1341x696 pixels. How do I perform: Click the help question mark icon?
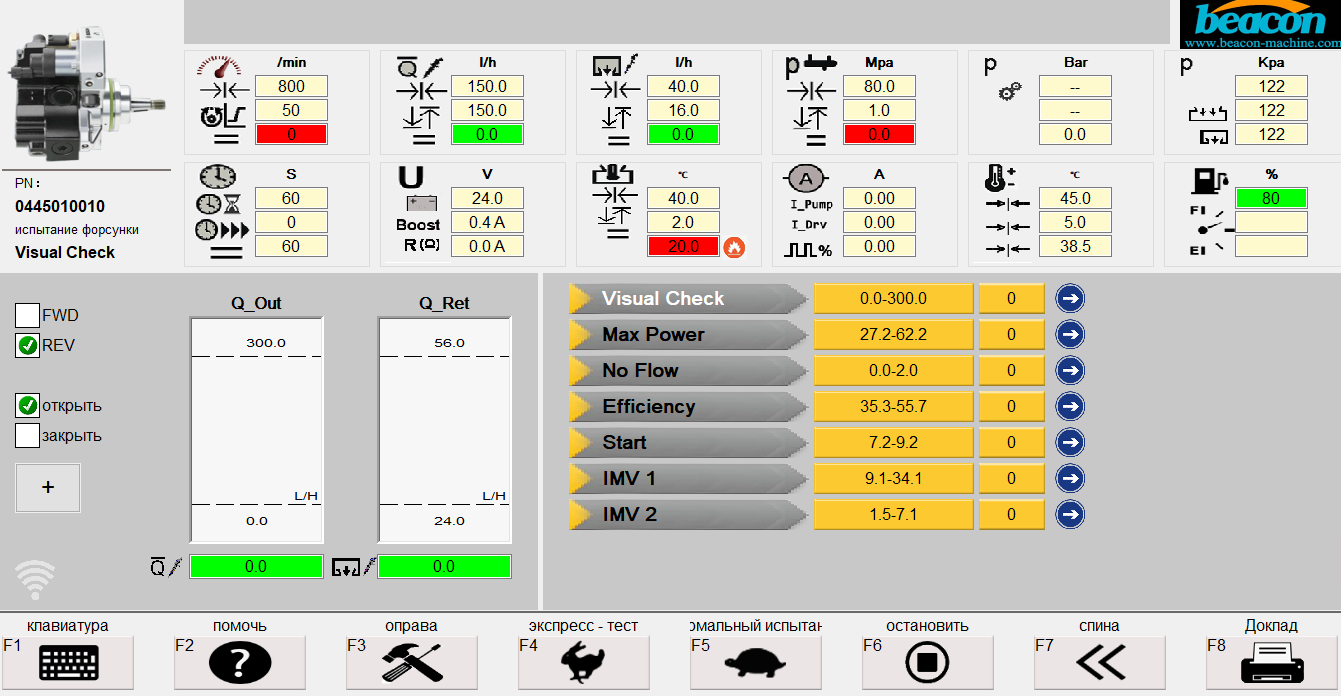point(240,662)
